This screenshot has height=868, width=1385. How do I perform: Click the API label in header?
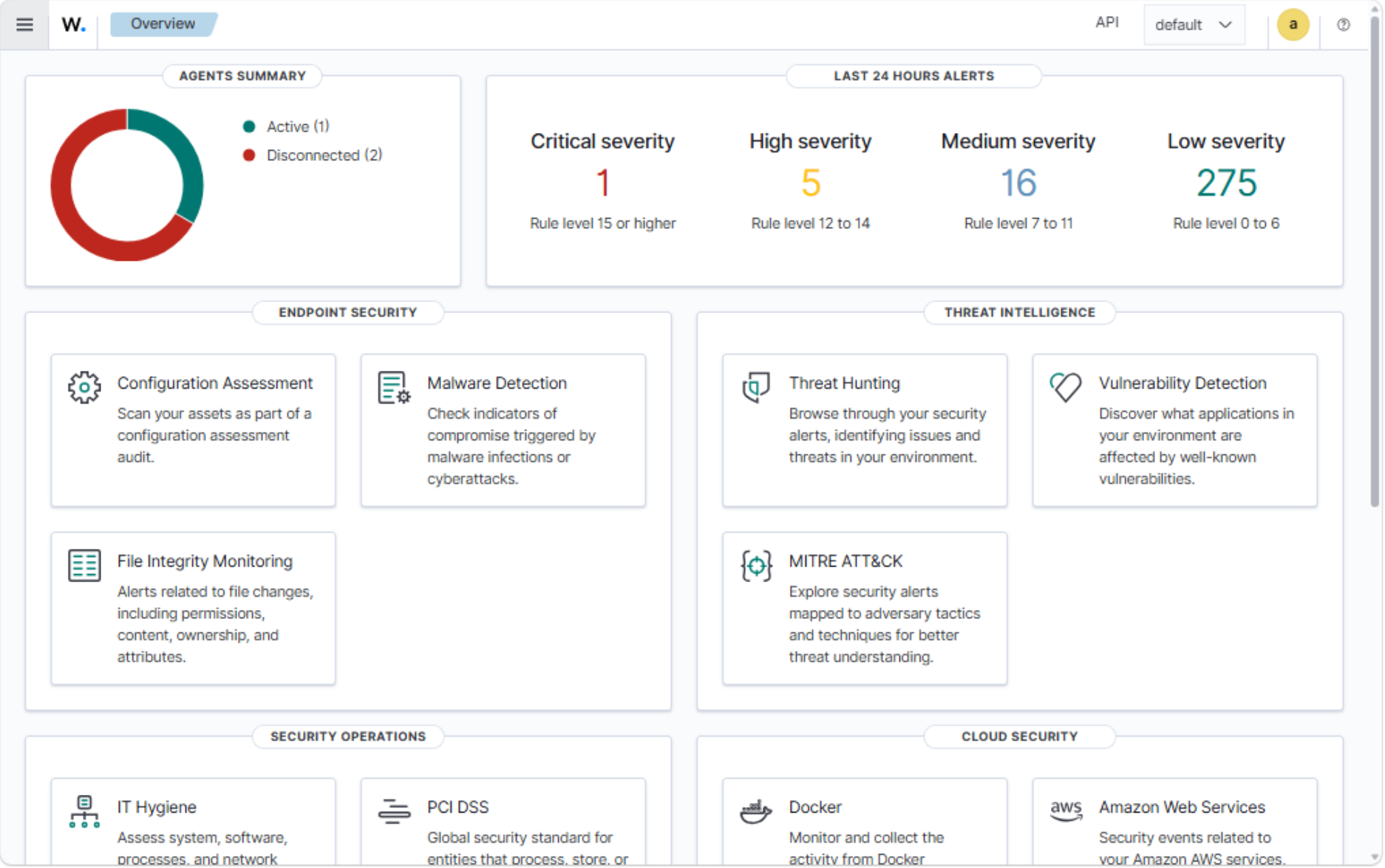pos(1106,23)
